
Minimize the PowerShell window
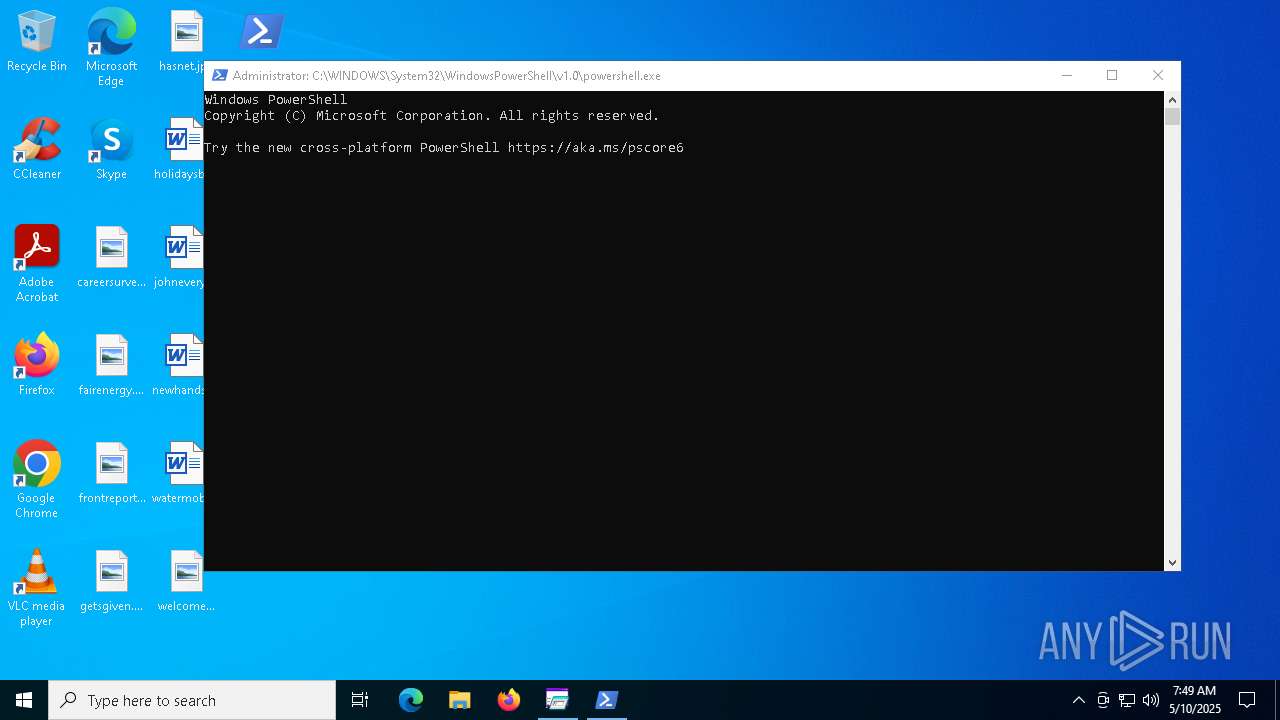coord(1066,76)
